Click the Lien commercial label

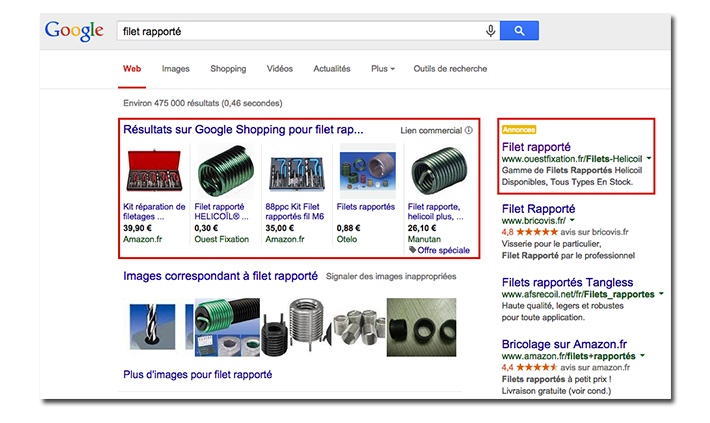click(431, 130)
